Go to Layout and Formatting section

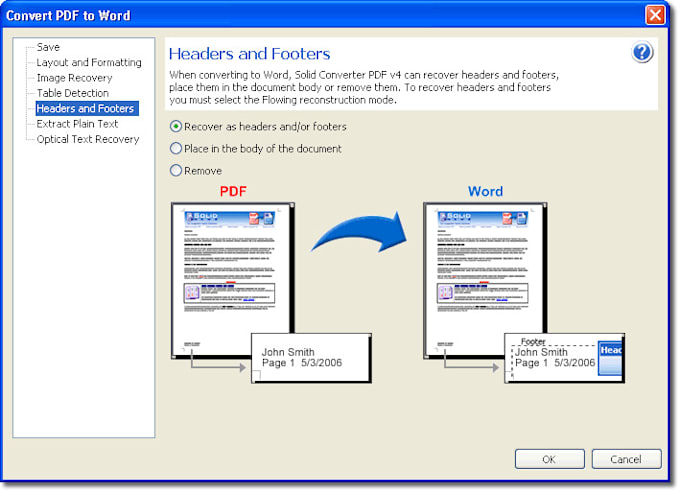pos(89,62)
